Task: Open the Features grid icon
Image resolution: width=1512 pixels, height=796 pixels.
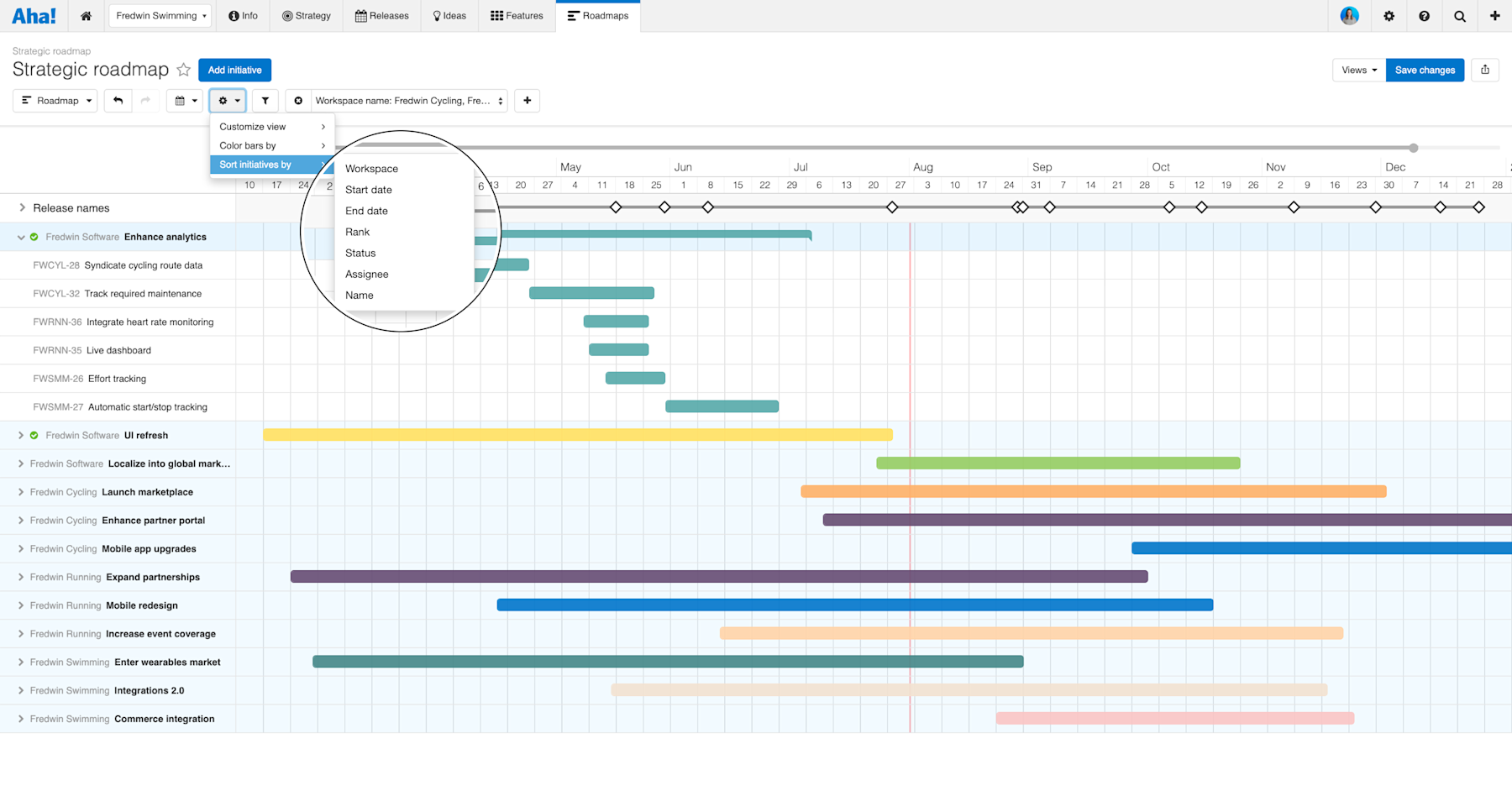Action: (495, 15)
